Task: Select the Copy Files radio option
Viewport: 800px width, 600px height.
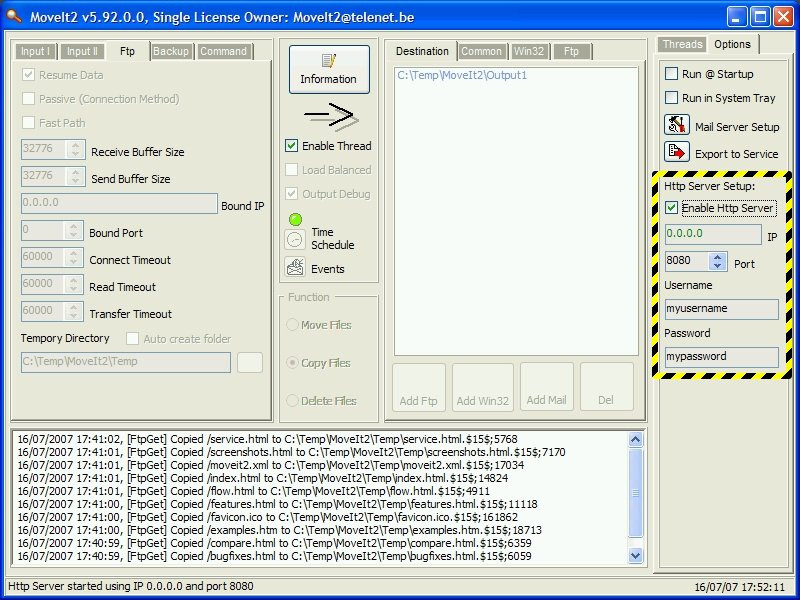Action: 292,363
